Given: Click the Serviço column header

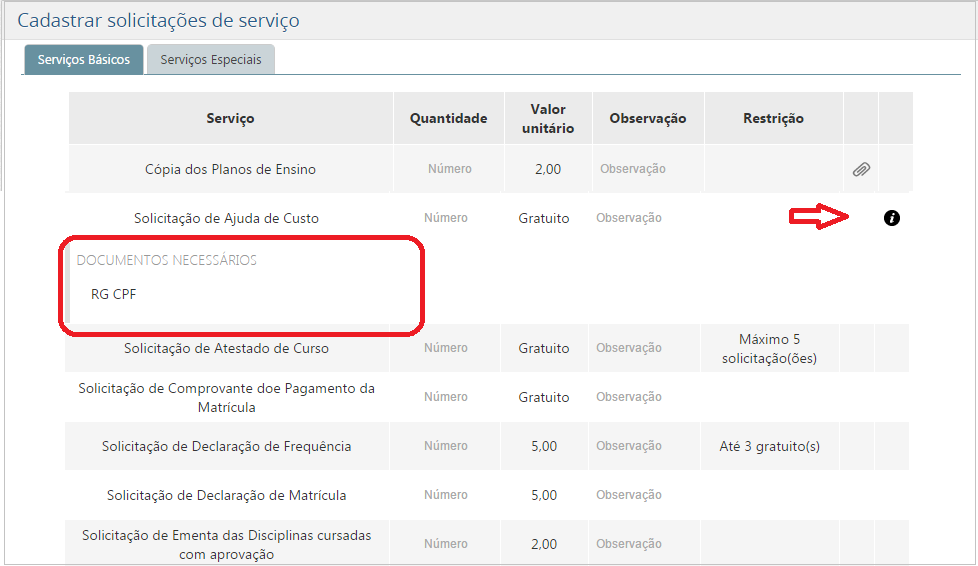Looking at the screenshot, I should tap(230, 118).
